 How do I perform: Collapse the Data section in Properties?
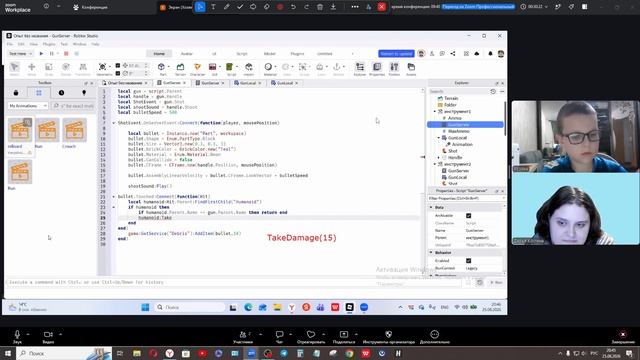[x=431, y=207]
